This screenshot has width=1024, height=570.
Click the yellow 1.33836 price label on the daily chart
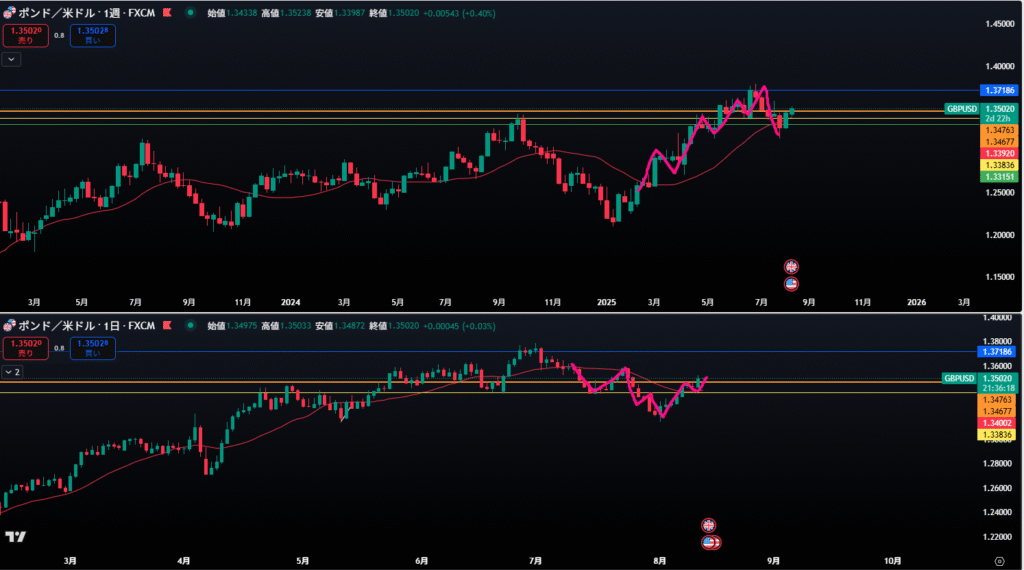tap(997, 435)
